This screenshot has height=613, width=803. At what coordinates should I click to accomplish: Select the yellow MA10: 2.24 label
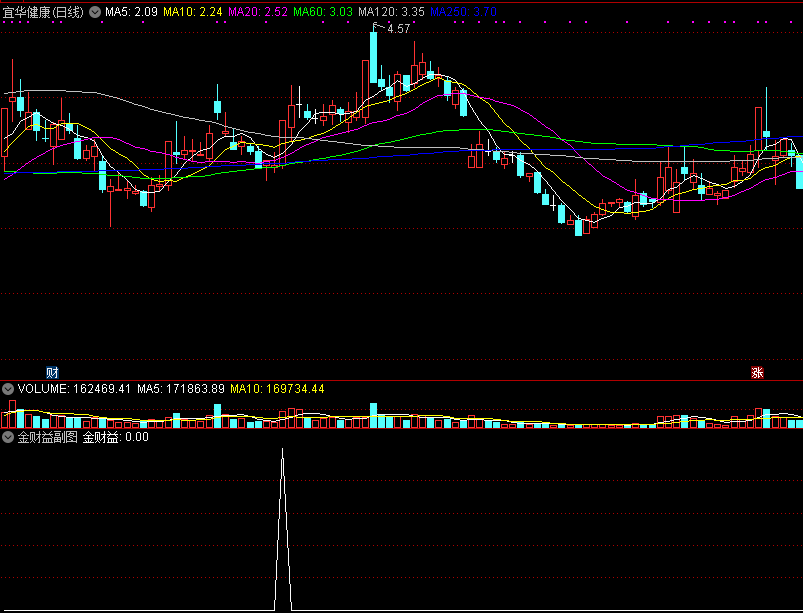tap(193, 12)
